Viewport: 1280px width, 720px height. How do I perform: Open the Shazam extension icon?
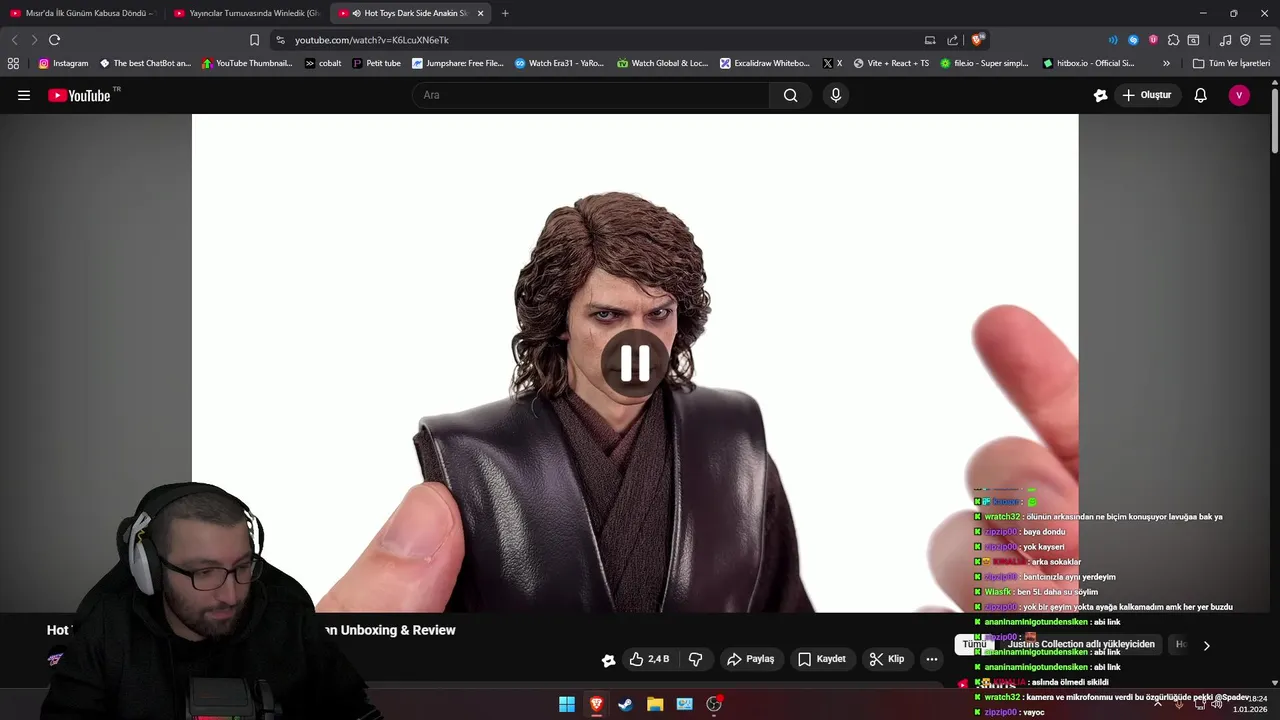click(1133, 40)
